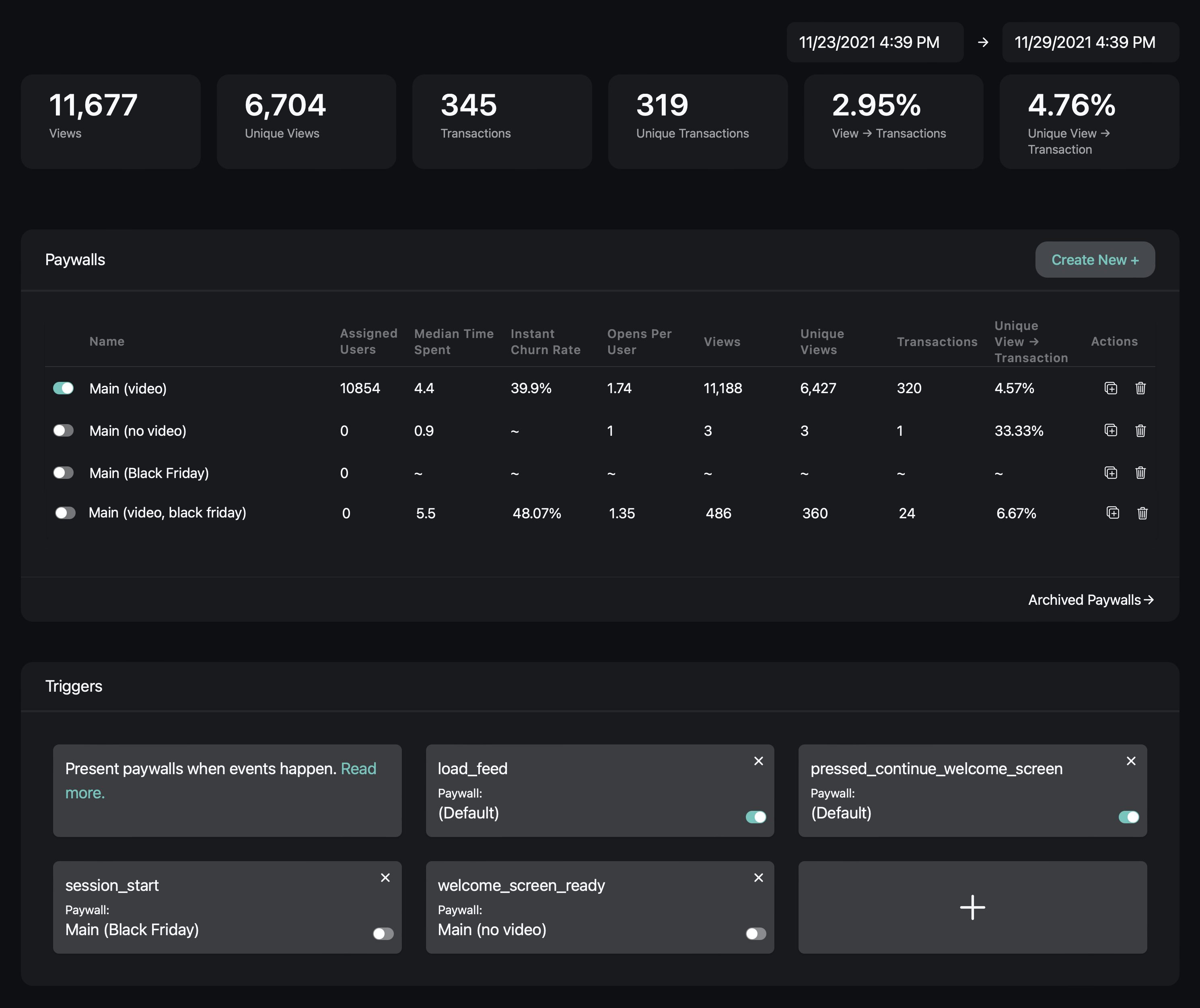Image resolution: width=1200 pixels, height=1008 pixels.
Task: Delete the Main (video, black friday) paywall
Action: pyautogui.click(x=1142, y=513)
